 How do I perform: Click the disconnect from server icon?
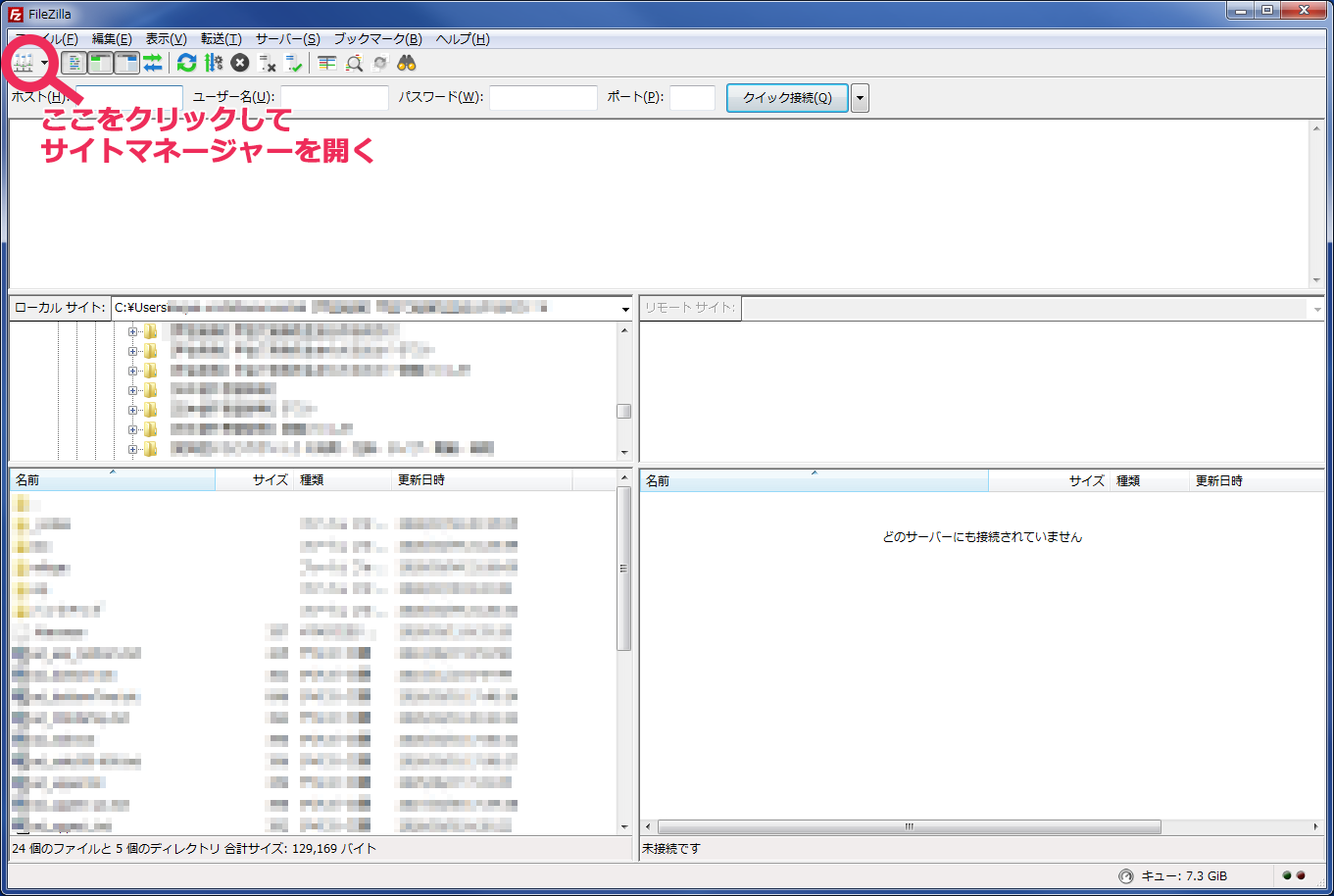267,64
